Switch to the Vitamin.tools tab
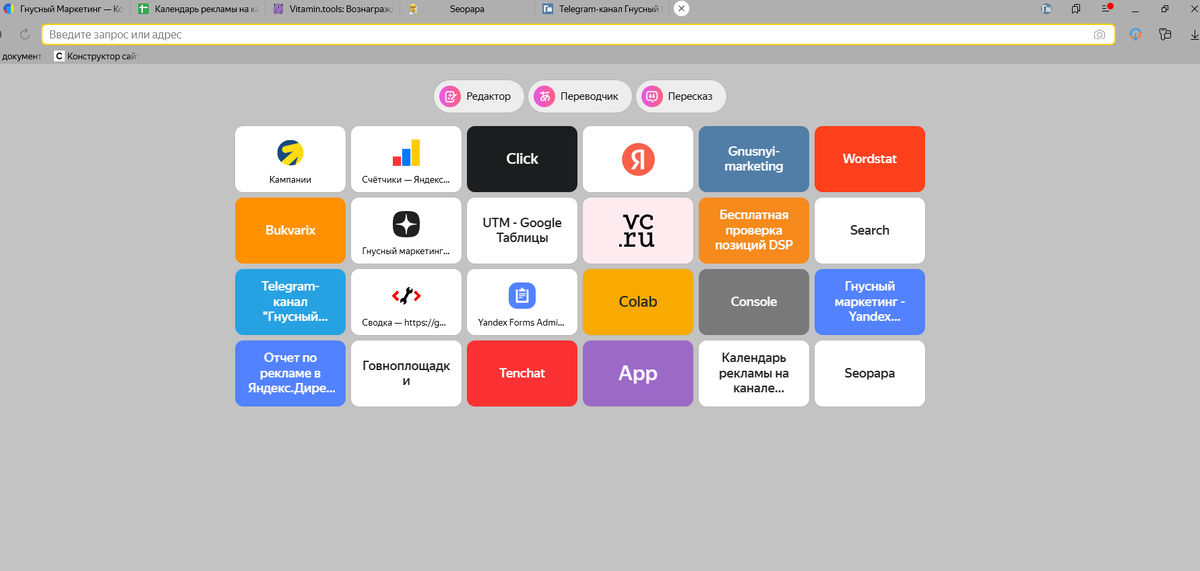 point(333,8)
